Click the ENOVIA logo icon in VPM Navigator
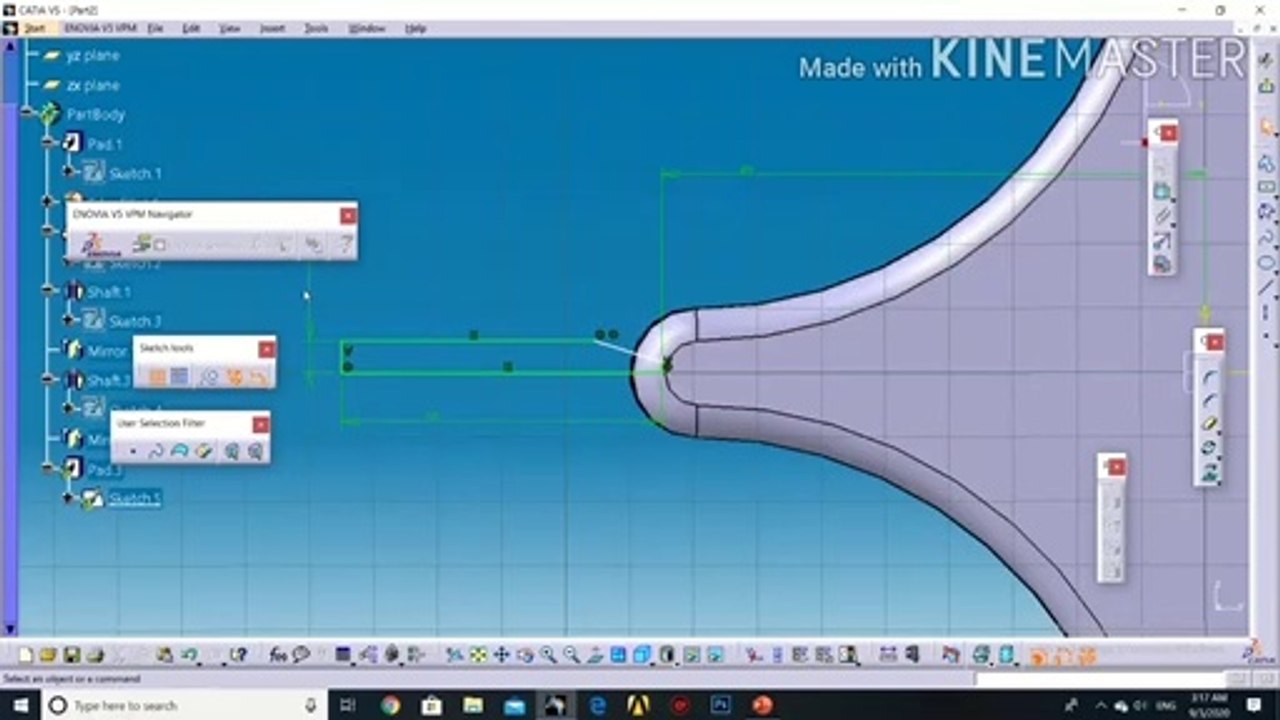Screen dimensions: 1280x720 click(101, 245)
